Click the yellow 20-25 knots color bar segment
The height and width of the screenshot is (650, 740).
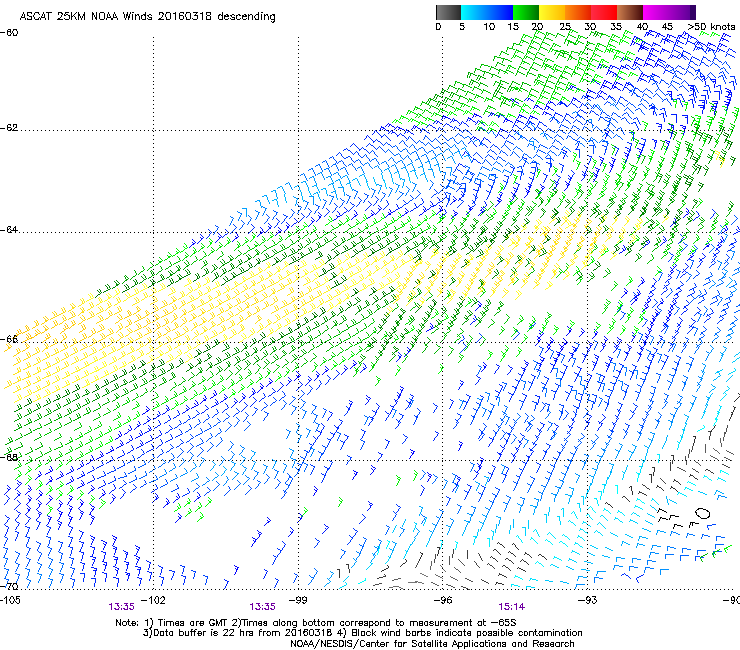(x=552, y=12)
